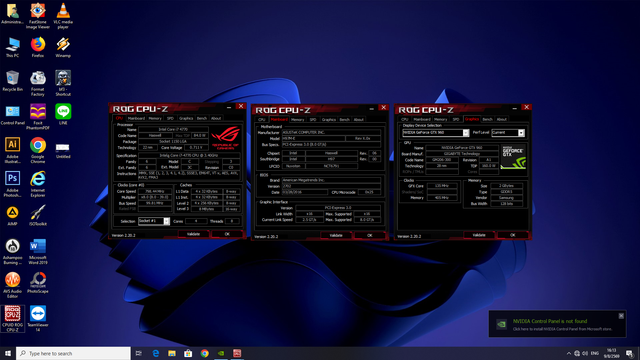The width and height of the screenshot is (640, 360).
Task: Select the Untitled desktop file icon
Action: (x=63, y=149)
